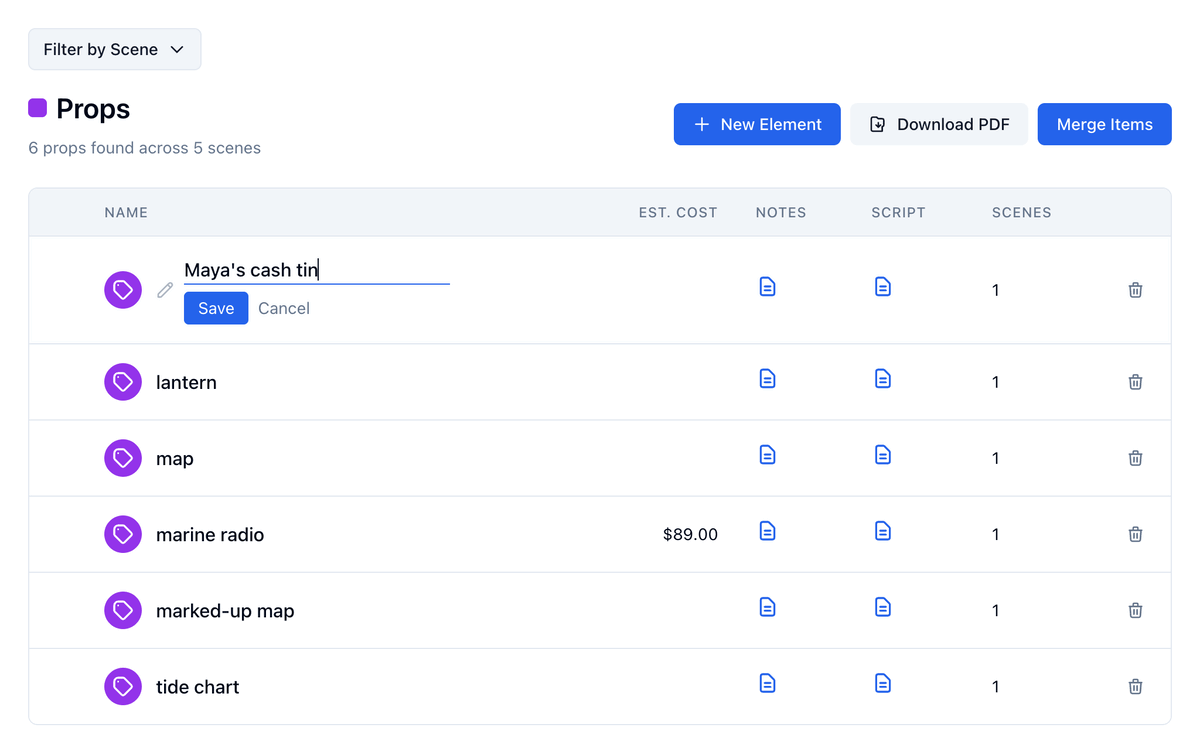This screenshot has height=731, width=1200.
Task: Click the Notes column header
Action: [781, 212]
